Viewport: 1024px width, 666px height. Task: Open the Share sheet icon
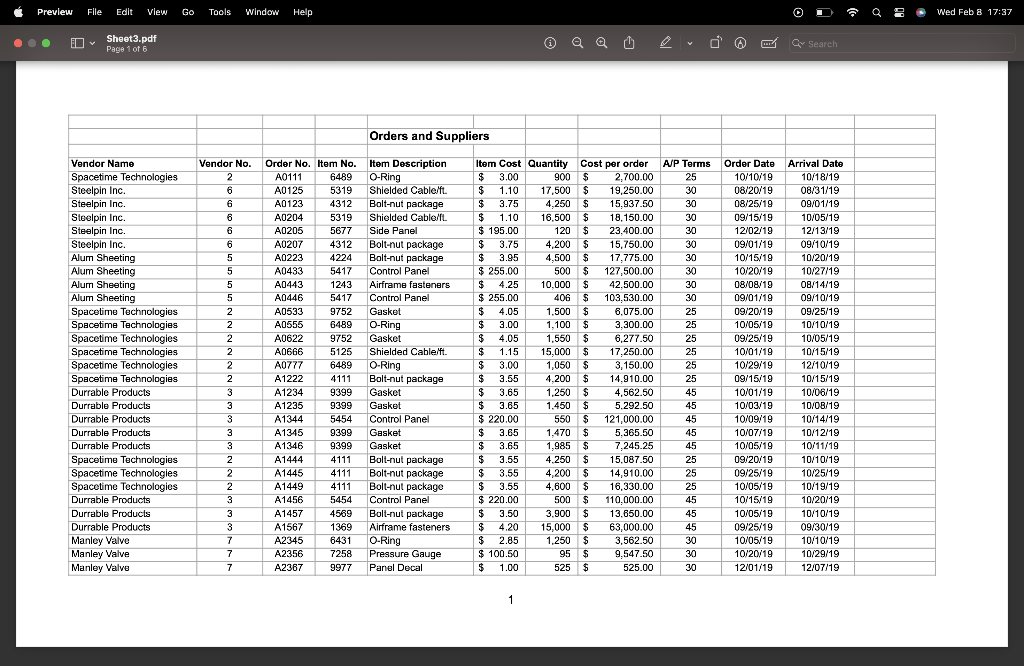coord(629,43)
